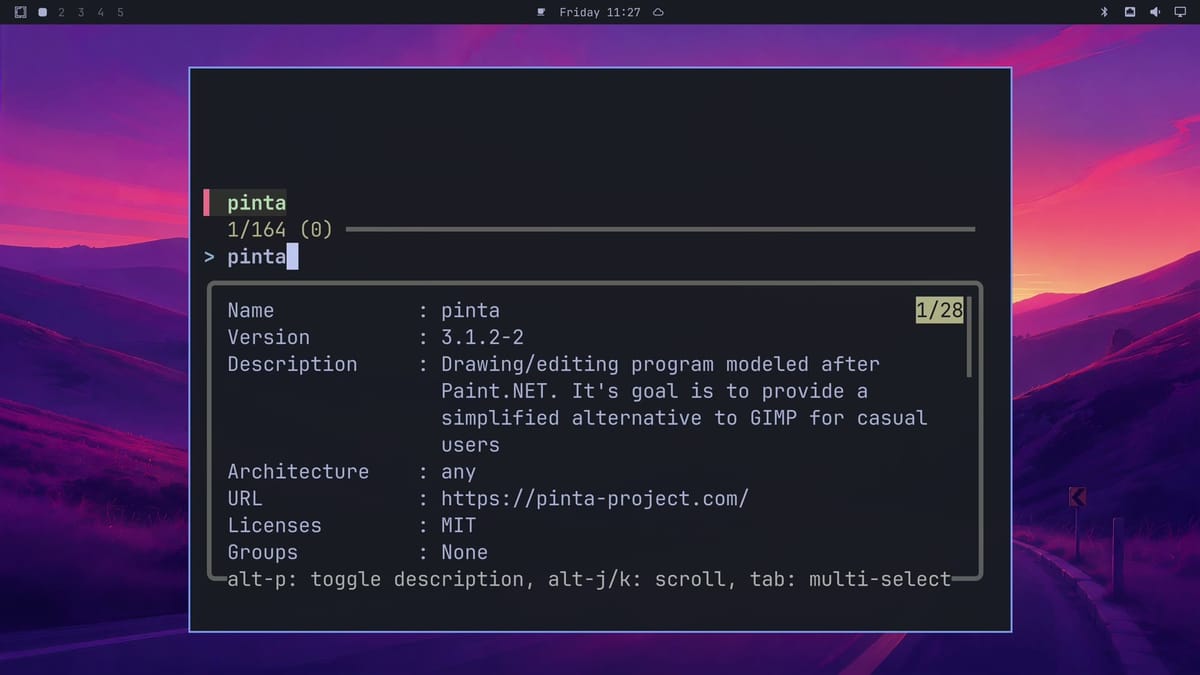Click the monitor display icon in tray
The width and height of the screenshot is (1200, 675).
[1179, 12]
